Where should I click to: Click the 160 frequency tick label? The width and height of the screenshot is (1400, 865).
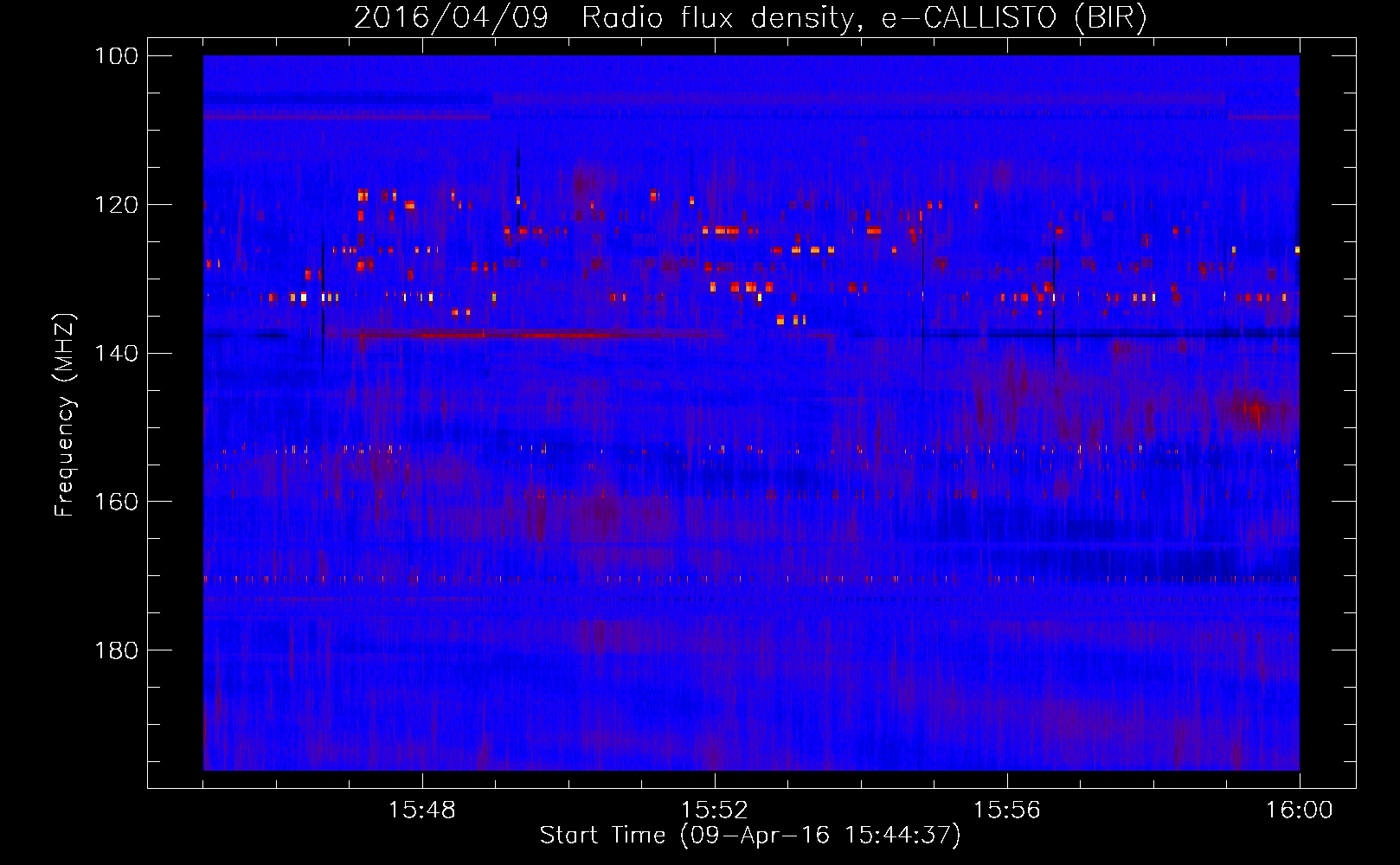116,502
